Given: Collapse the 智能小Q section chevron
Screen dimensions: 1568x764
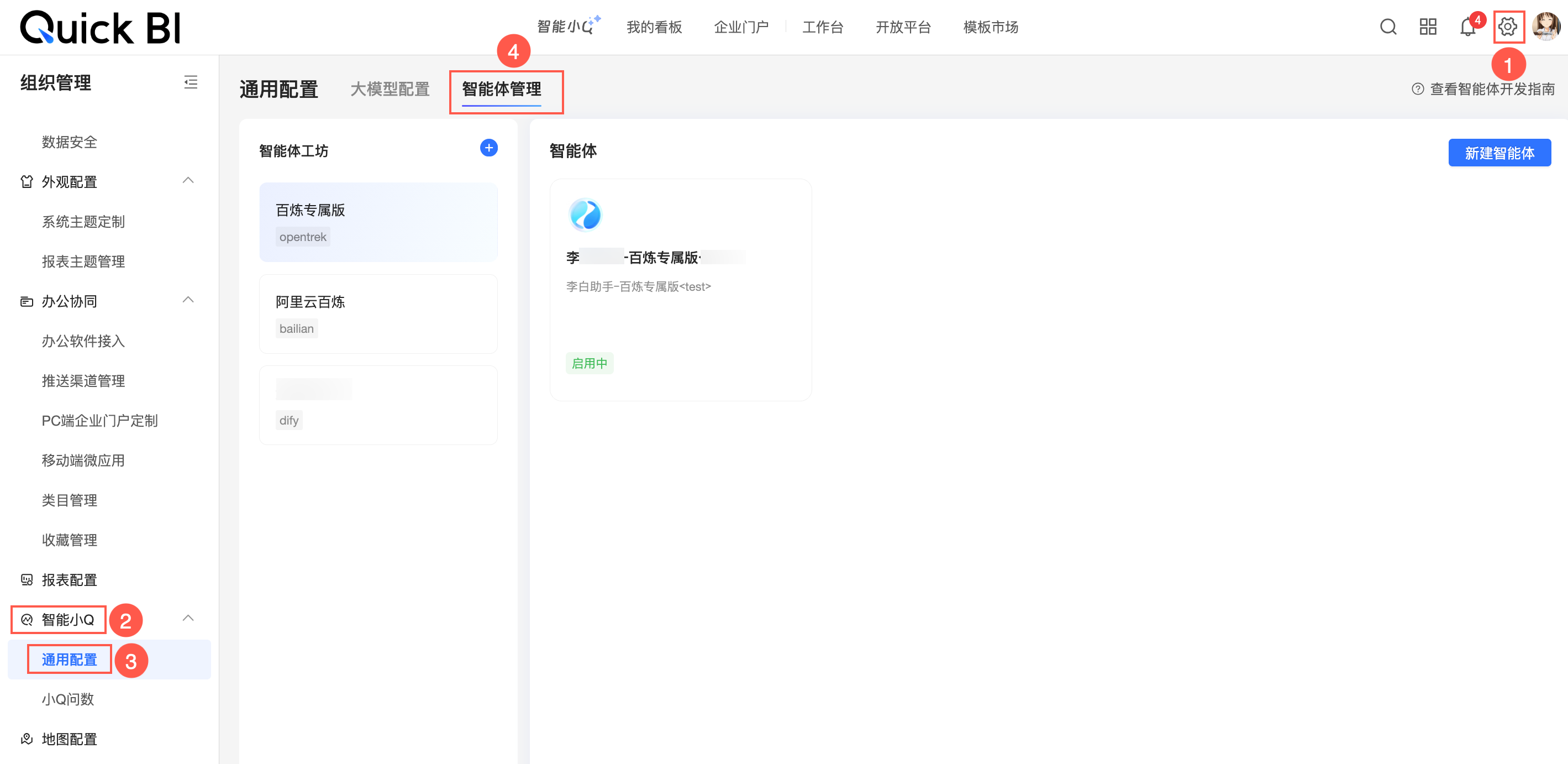Looking at the screenshot, I should point(188,619).
